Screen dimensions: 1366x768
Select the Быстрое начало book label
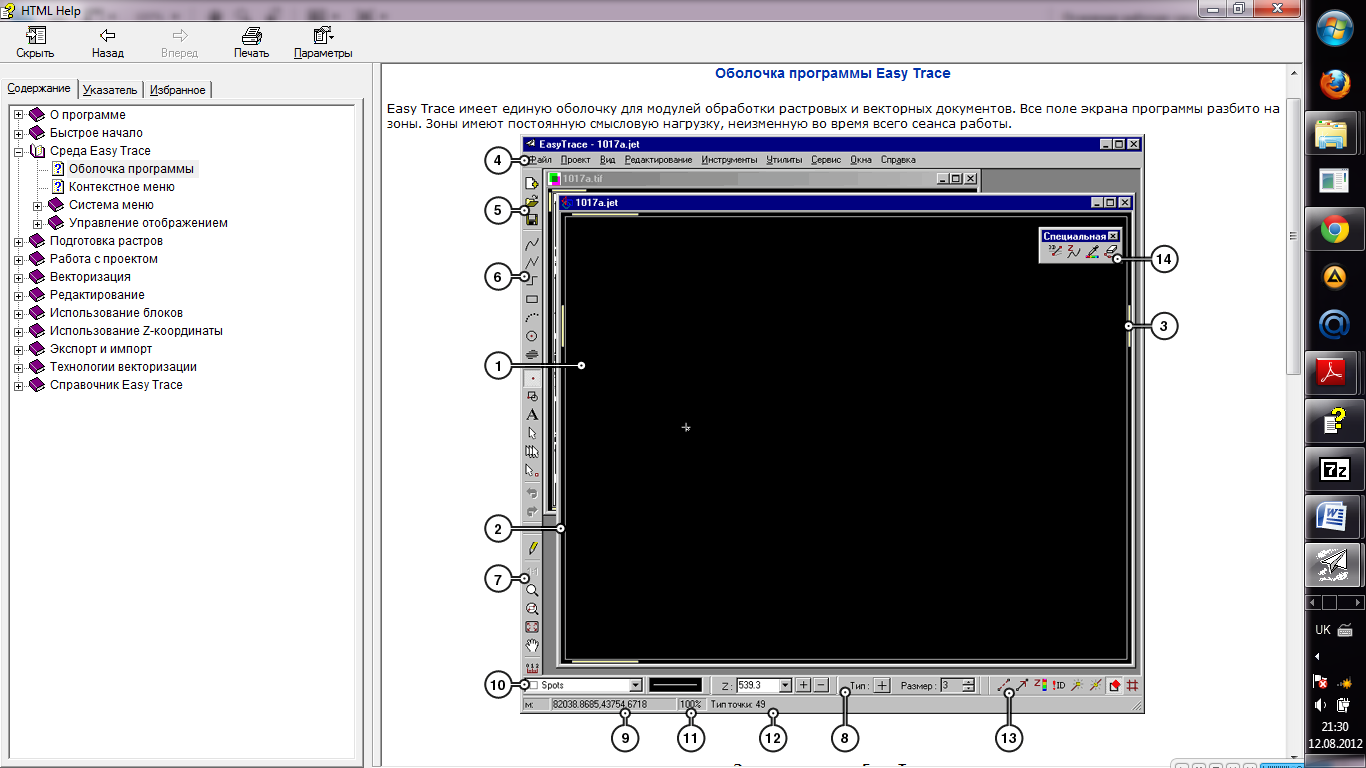pyautogui.click(x=96, y=133)
